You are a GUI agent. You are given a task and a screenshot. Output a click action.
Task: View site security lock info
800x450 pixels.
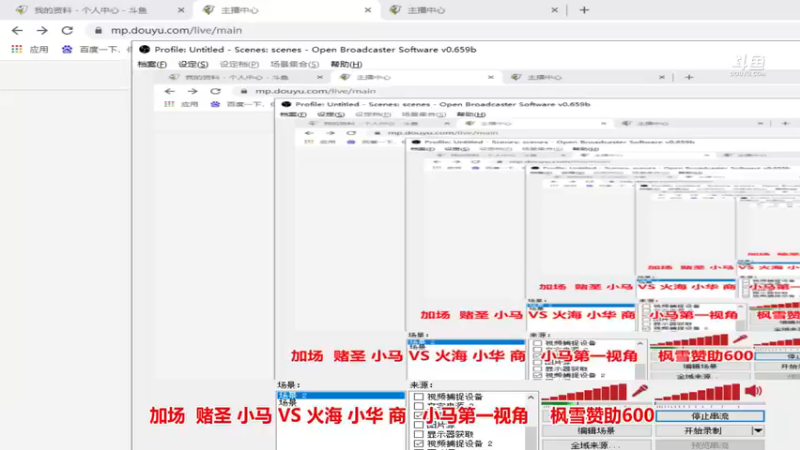98,31
